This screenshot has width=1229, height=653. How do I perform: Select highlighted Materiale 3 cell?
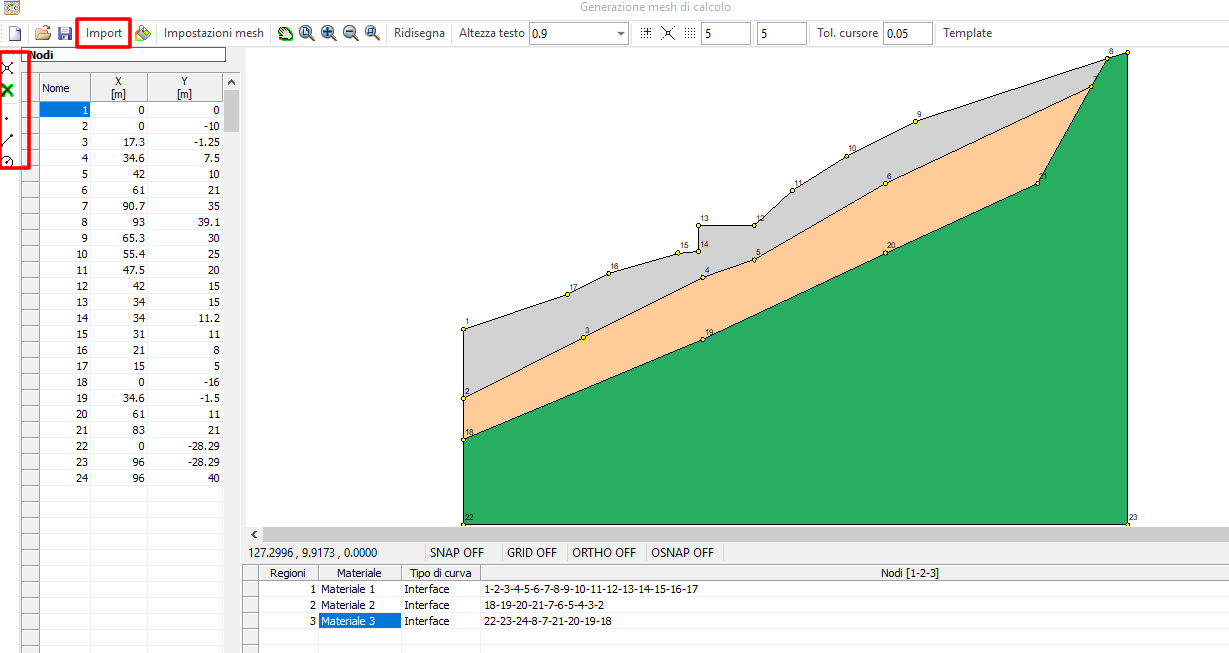[359, 621]
